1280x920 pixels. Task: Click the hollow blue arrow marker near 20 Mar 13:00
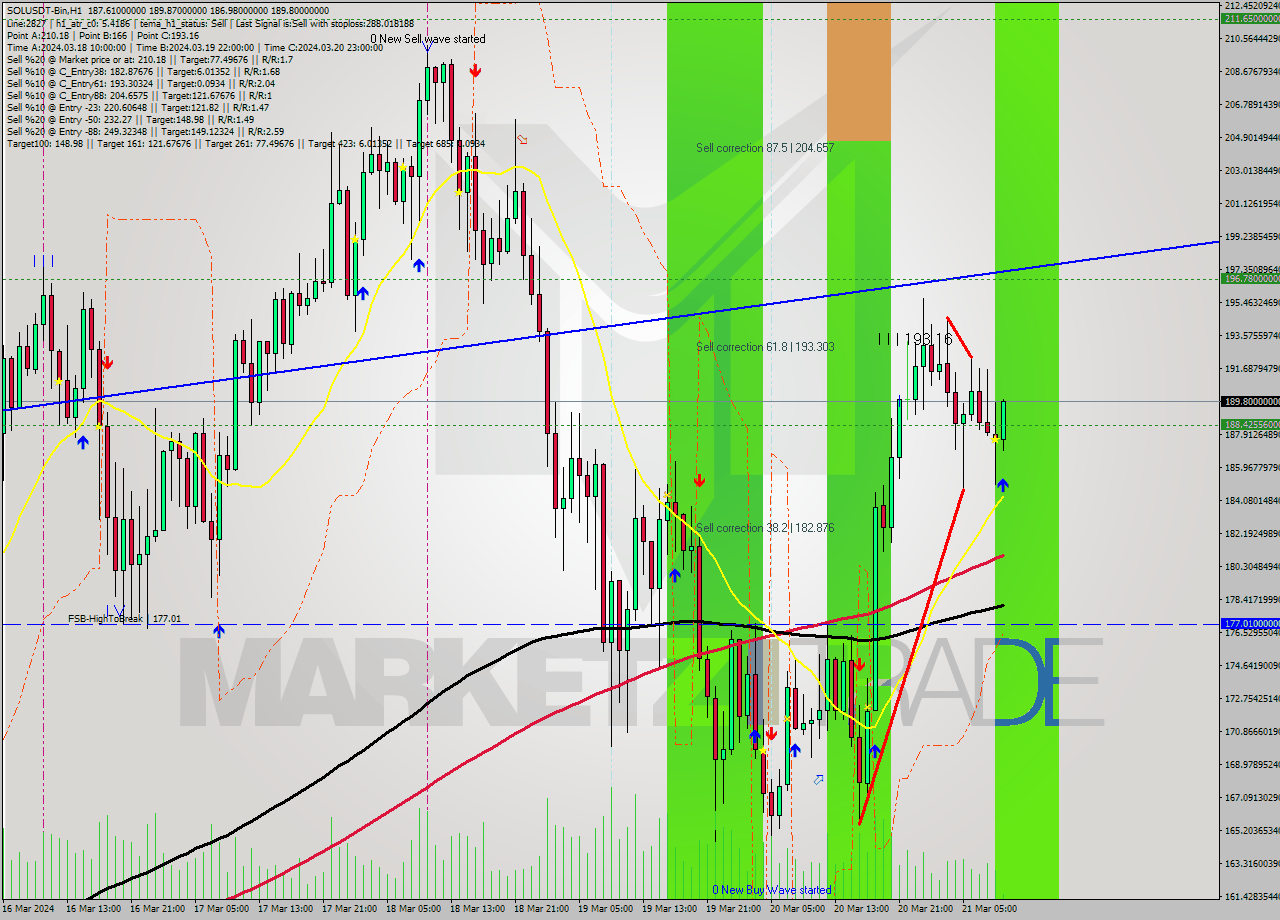(x=819, y=780)
